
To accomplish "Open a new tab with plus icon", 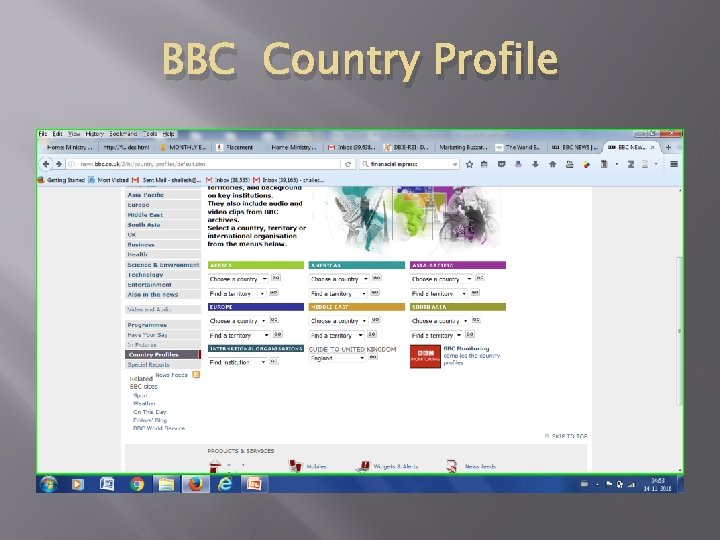I will pos(669,147).
